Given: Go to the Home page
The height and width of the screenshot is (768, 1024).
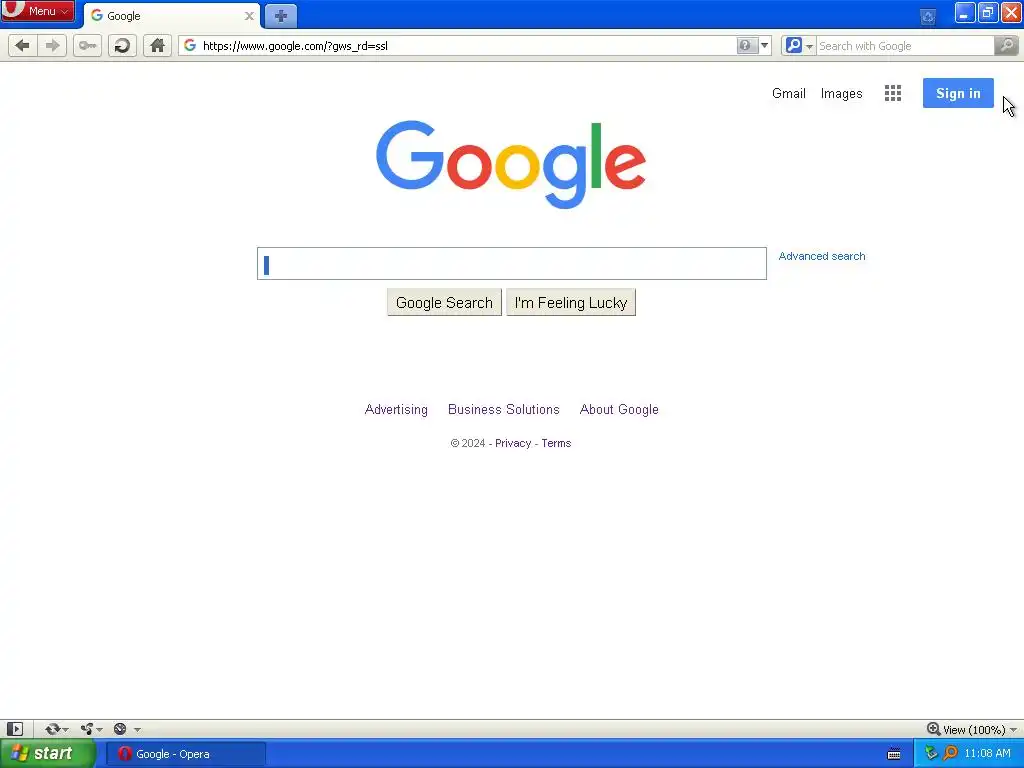Looking at the screenshot, I should (x=157, y=46).
